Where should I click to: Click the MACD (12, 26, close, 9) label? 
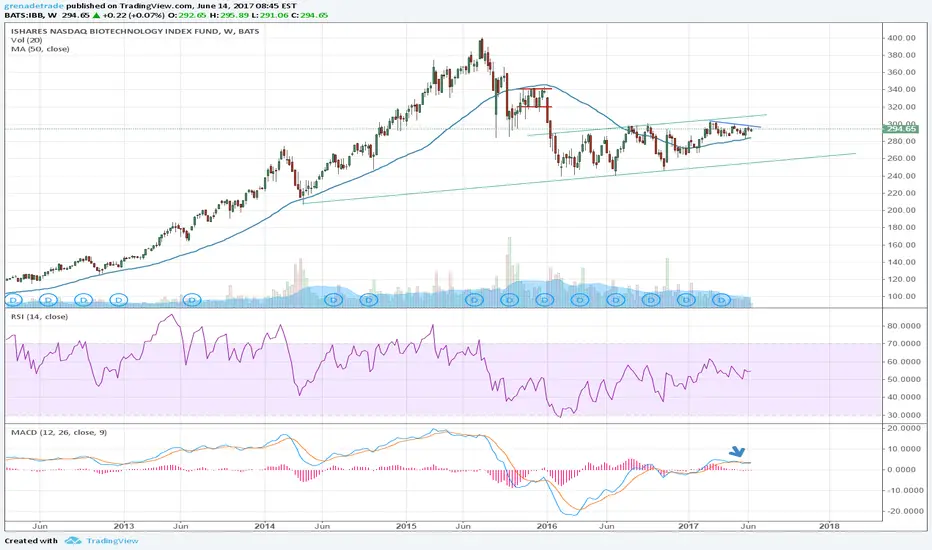(59, 432)
